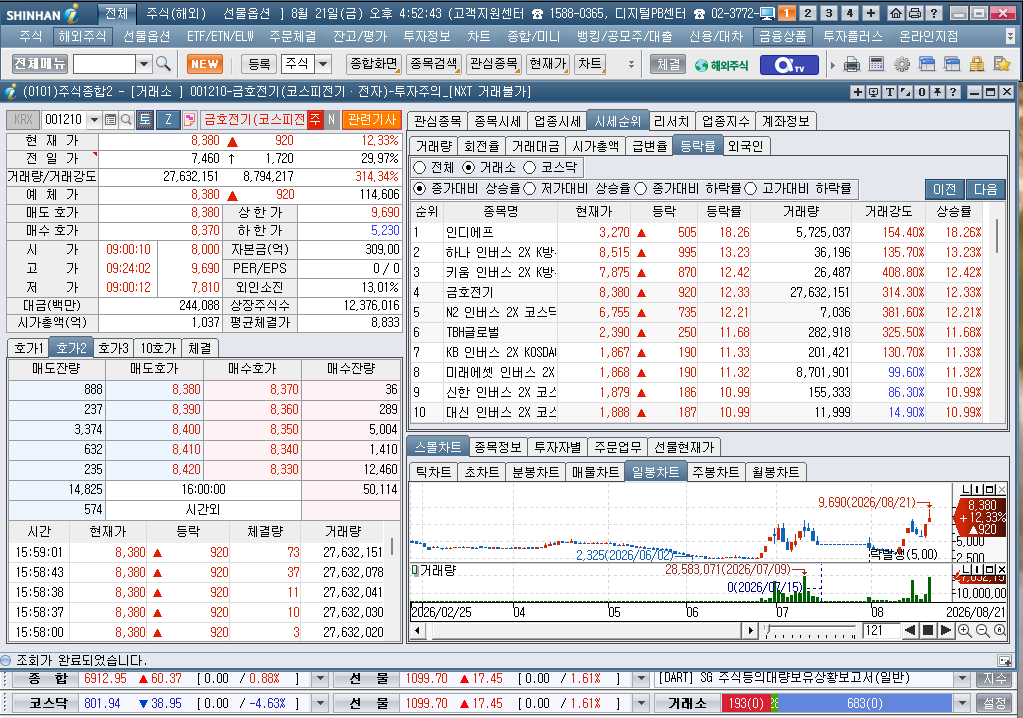Switch to the 호가1 tab

click(x=29, y=348)
